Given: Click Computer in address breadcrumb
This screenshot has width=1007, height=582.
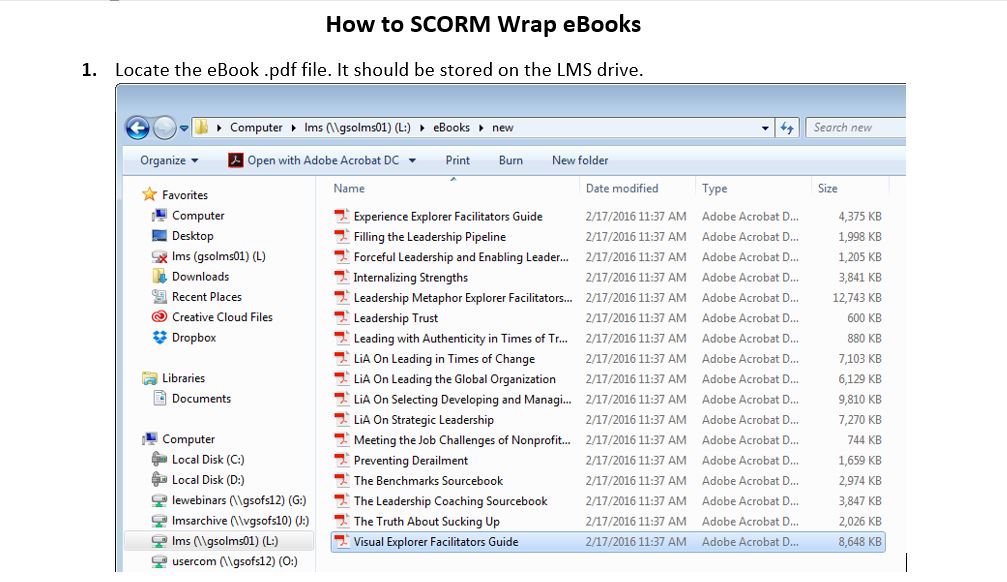Looking at the screenshot, I should coord(256,127).
